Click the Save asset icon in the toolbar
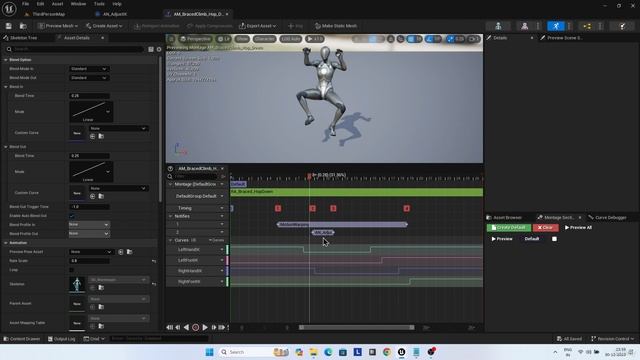640x360 pixels. (9, 26)
